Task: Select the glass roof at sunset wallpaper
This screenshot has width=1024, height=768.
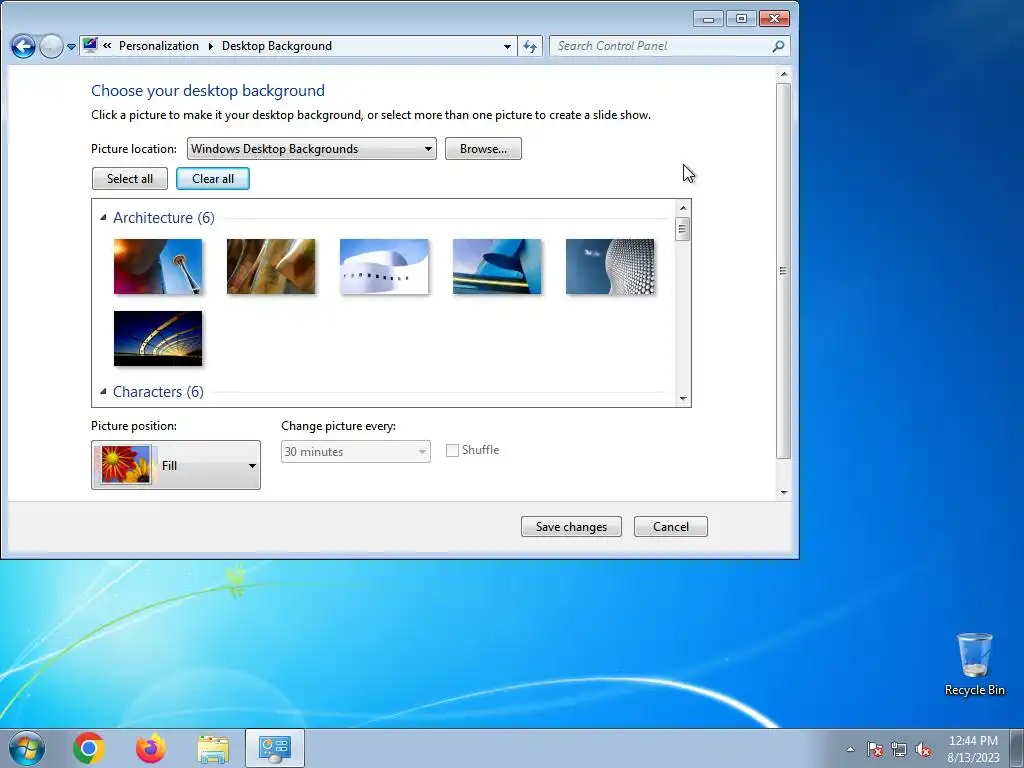Action: pyautogui.click(x=158, y=338)
